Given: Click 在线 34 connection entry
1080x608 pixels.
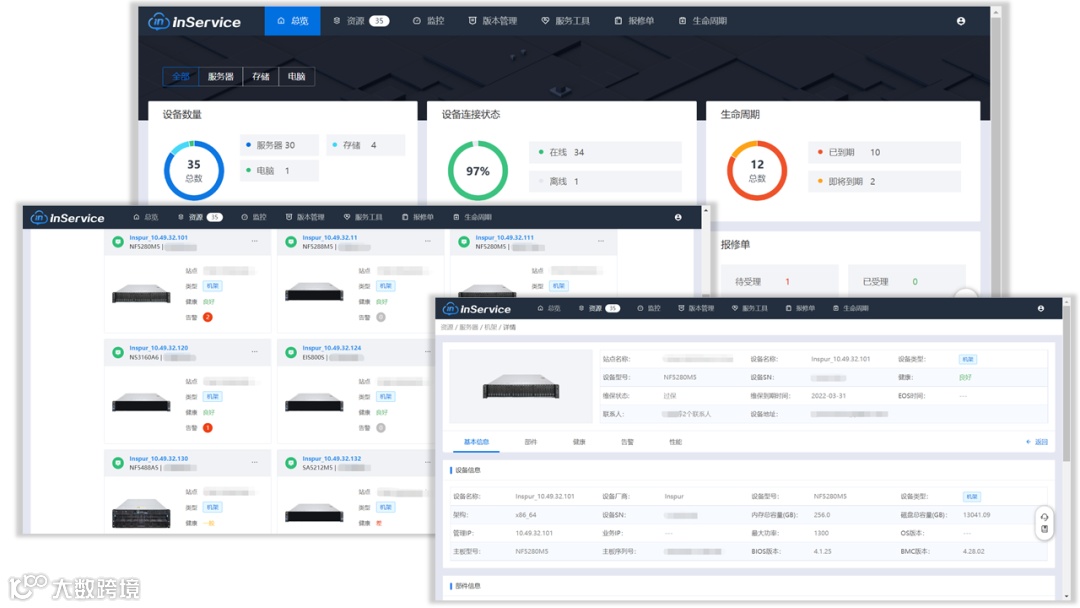Looking at the screenshot, I should pos(605,152).
